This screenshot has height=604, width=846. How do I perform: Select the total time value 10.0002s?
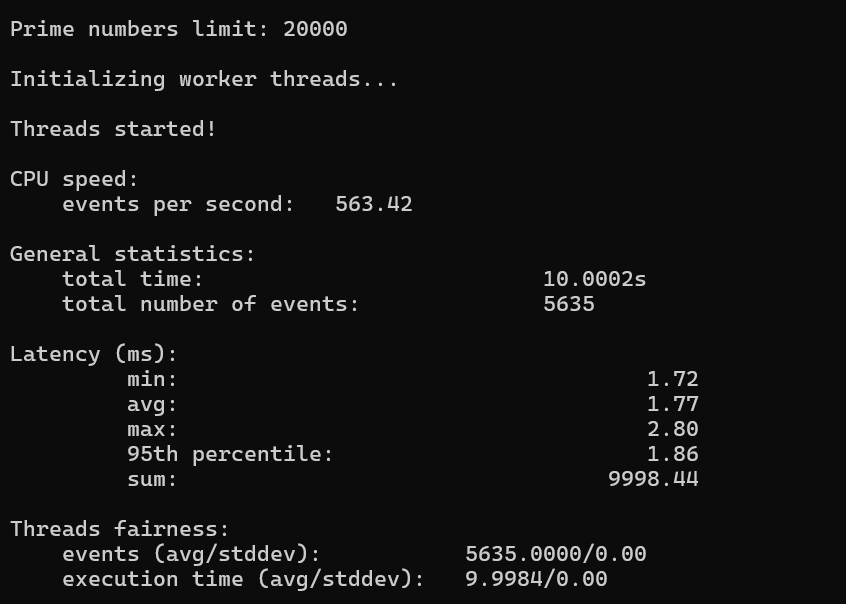pyautogui.click(x=595, y=279)
